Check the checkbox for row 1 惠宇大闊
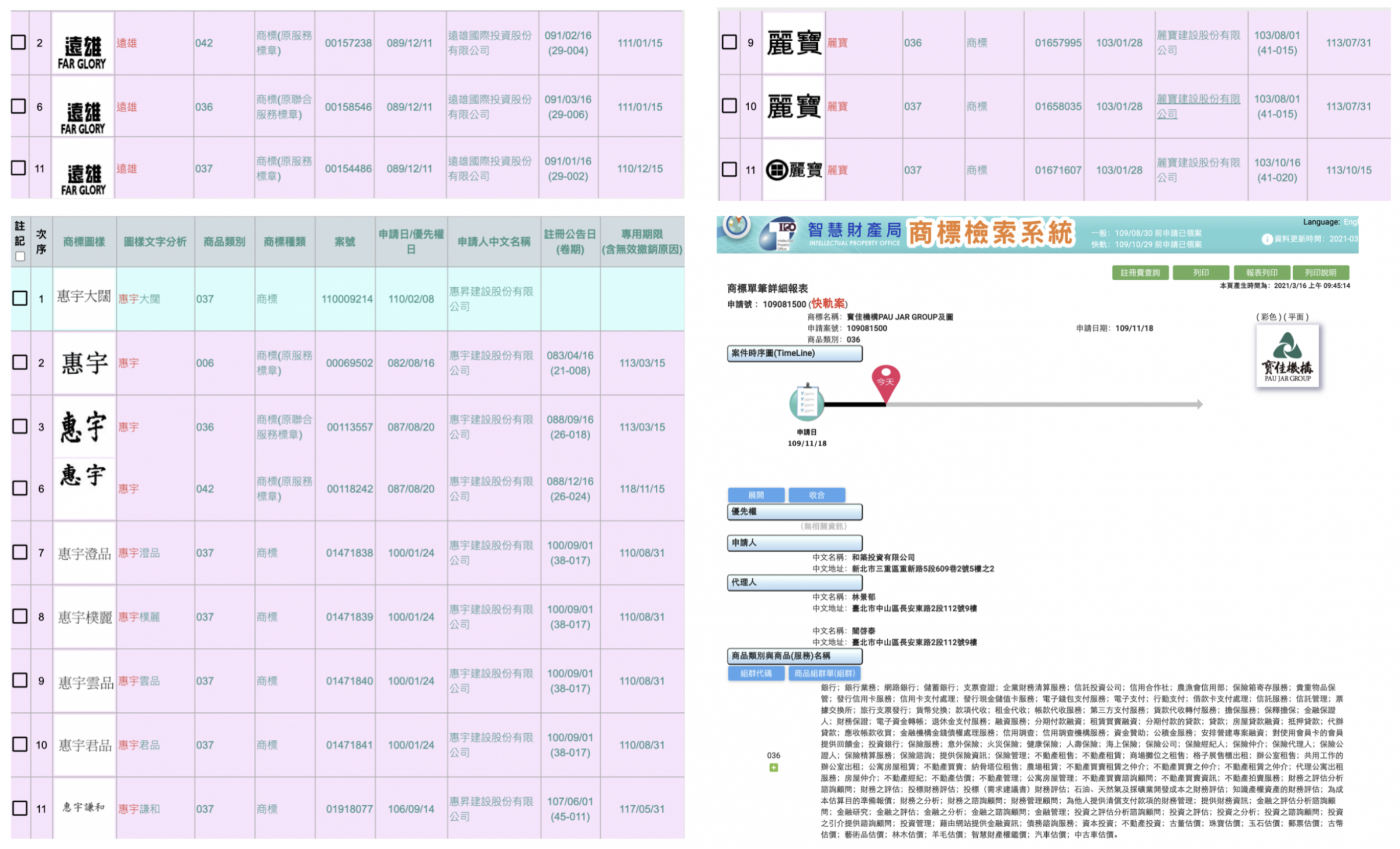The height and width of the screenshot is (849, 1400). click(x=20, y=299)
